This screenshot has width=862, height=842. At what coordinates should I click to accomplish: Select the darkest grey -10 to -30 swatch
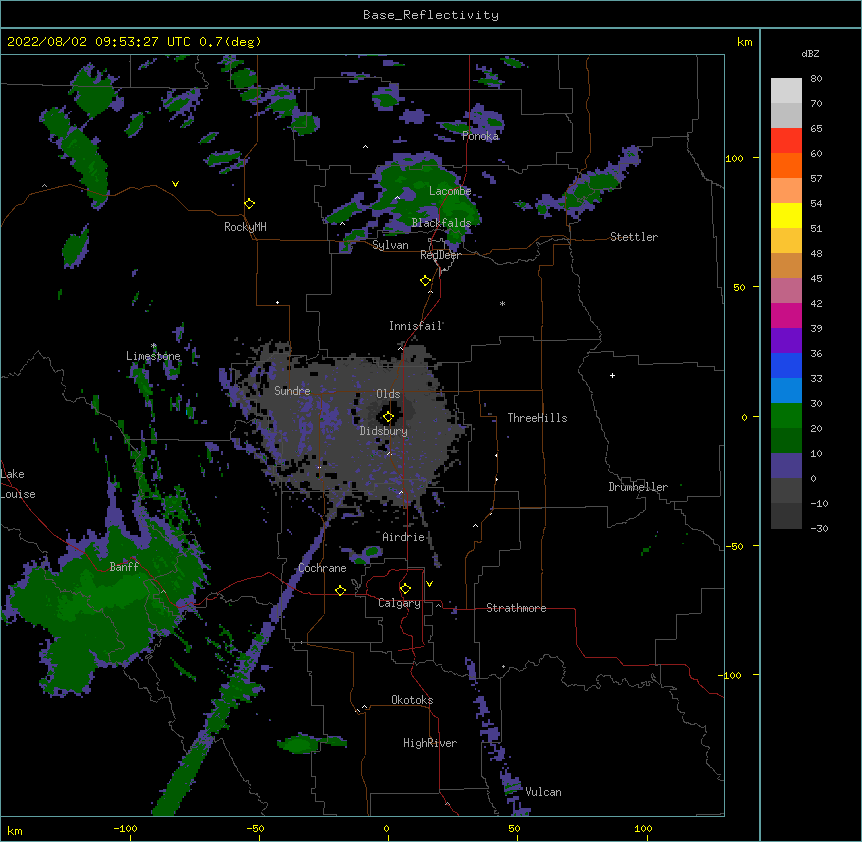point(786,516)
